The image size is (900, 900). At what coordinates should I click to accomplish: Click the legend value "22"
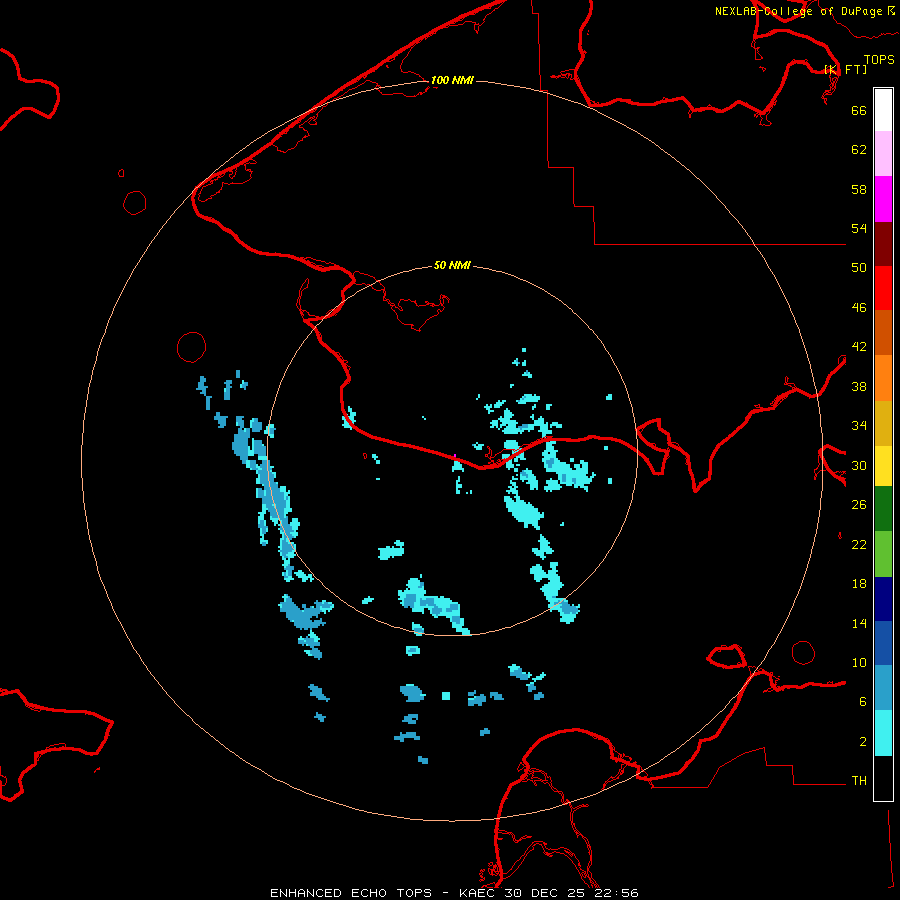(x=859, y=544)
